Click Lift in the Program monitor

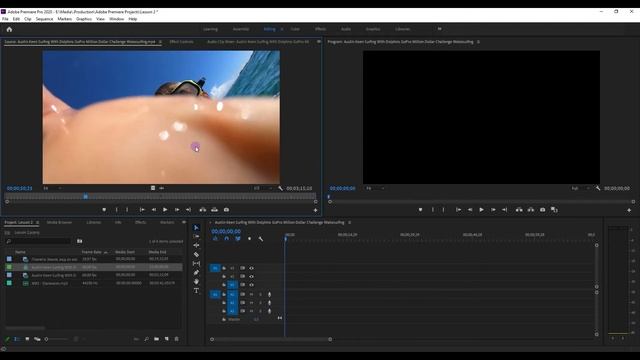[519, 210]
